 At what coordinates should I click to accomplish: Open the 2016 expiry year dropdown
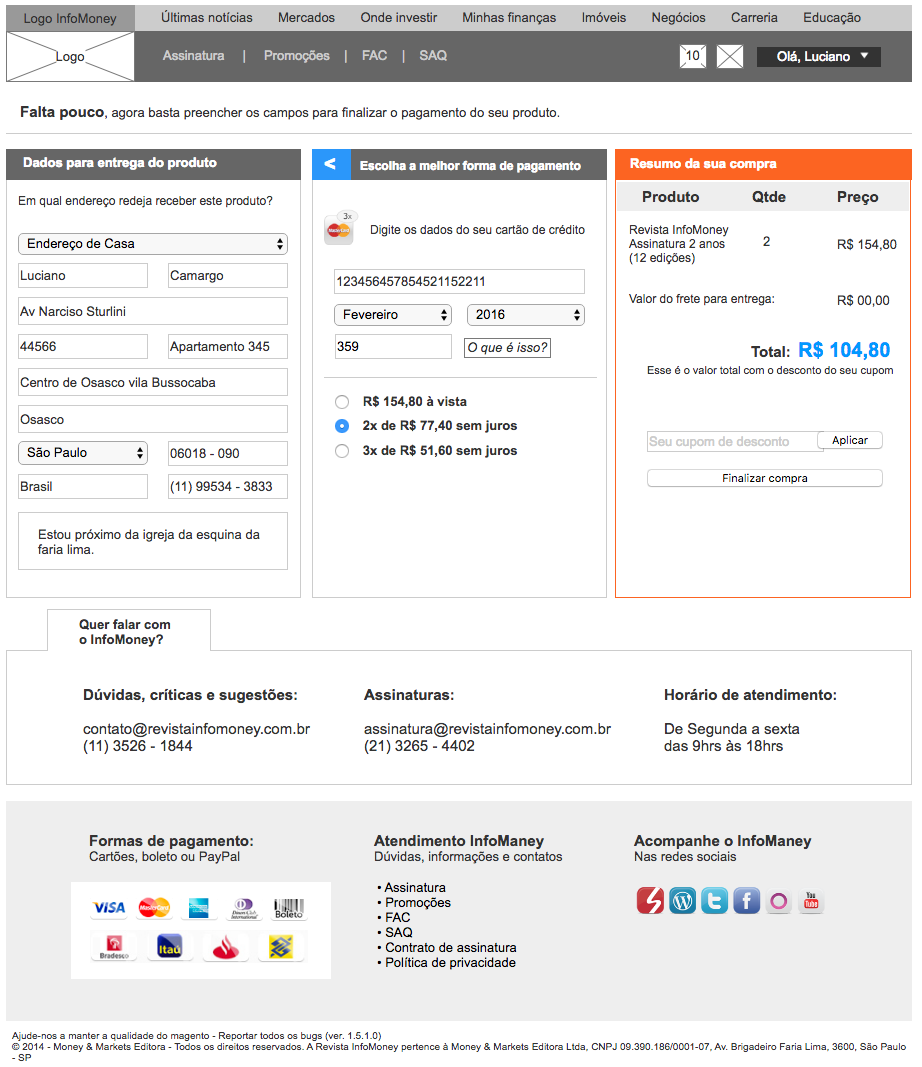[x=525, y=314]
